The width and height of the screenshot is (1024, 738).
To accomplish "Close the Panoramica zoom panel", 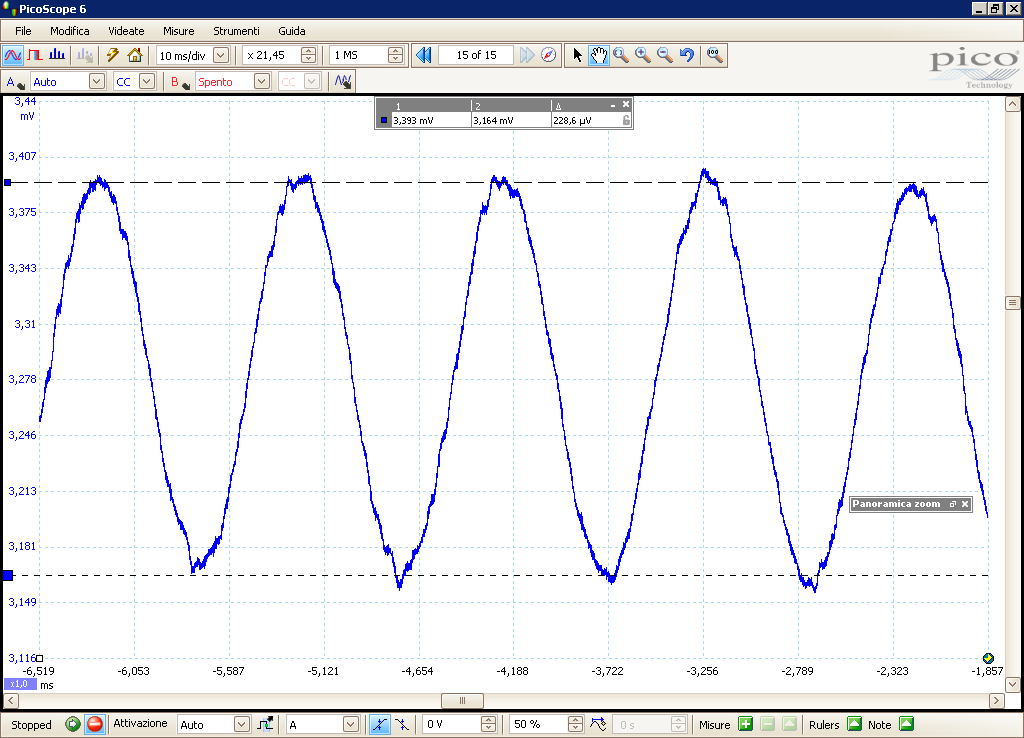I will click(x=965, y=504).
